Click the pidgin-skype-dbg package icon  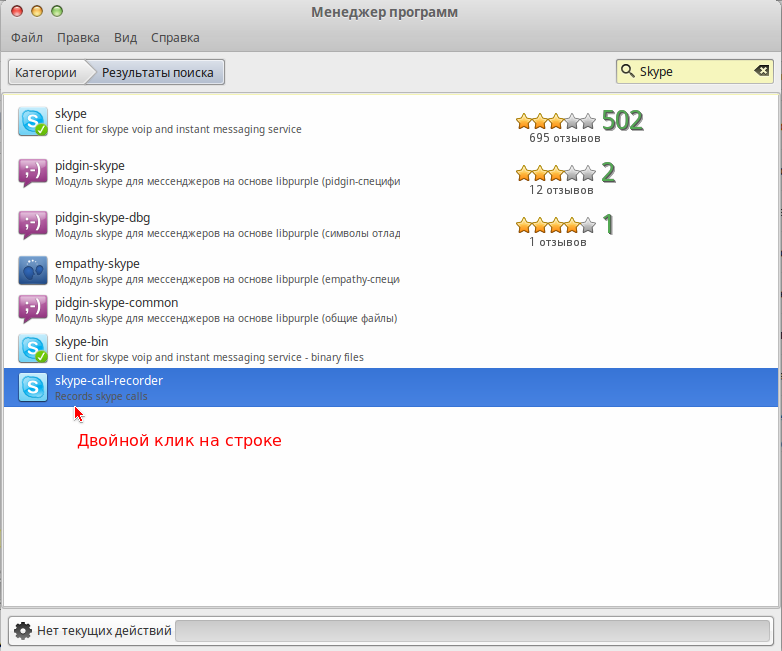tap(33, 224)
